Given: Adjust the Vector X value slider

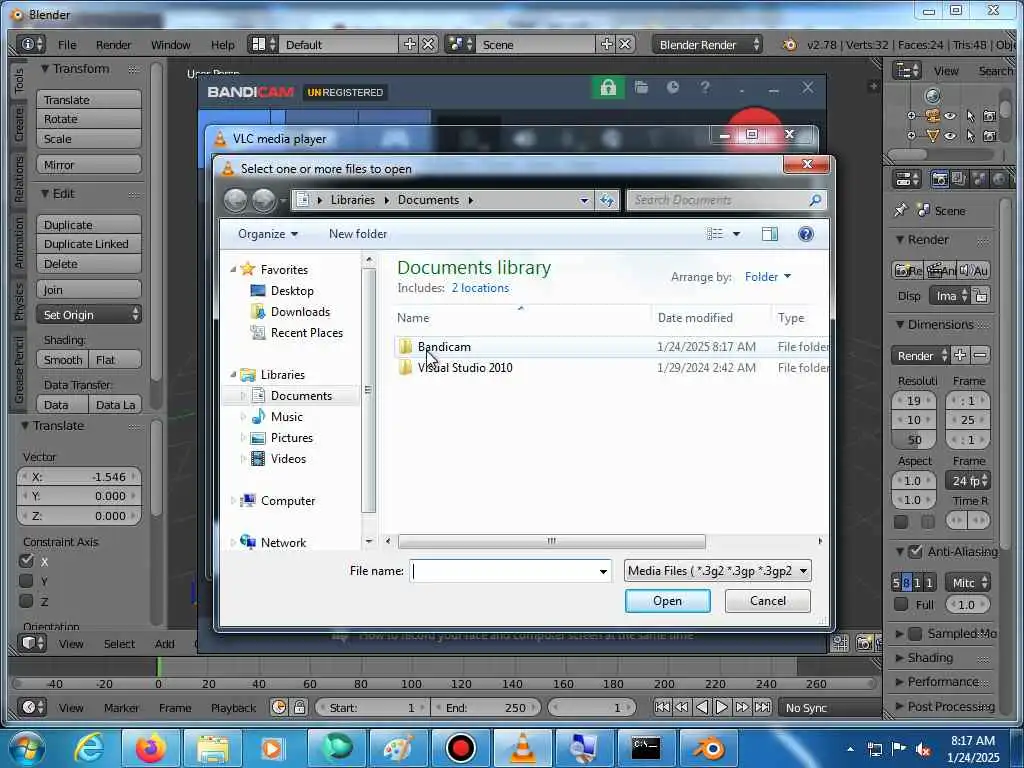Looking at the screenshot, I should pyautogui.click(x=79, y=477).
